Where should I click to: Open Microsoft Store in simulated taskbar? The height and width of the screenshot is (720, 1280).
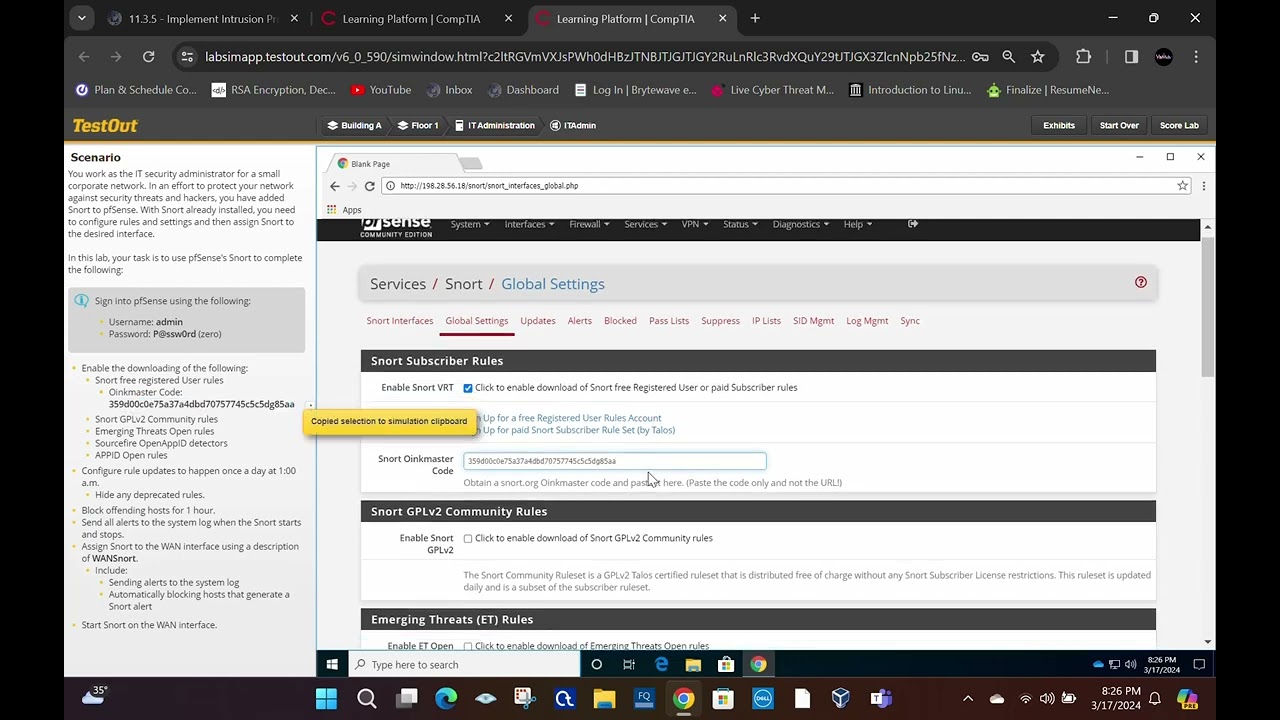coord(726,664)
